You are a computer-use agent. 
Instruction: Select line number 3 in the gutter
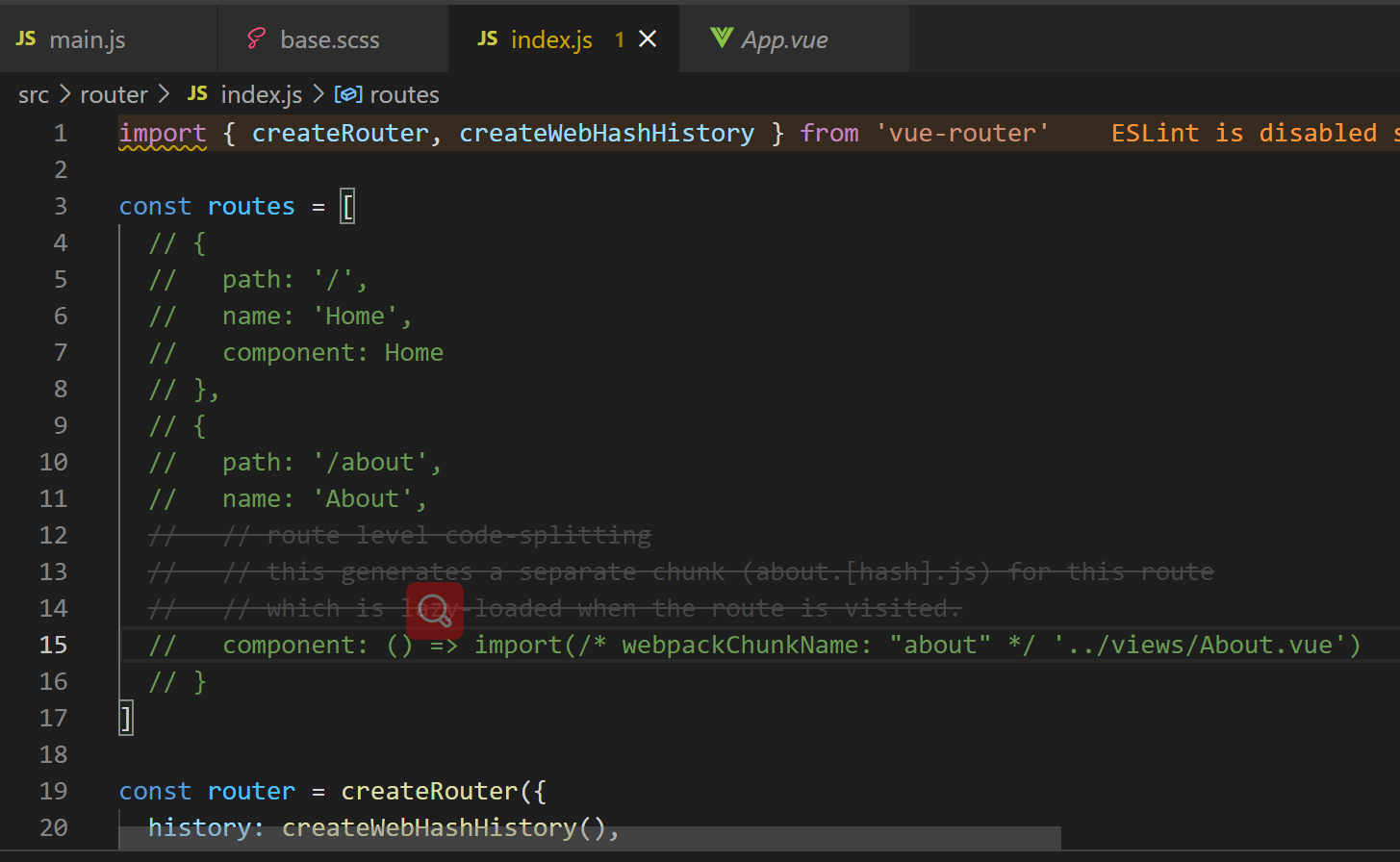coord(61,206)
